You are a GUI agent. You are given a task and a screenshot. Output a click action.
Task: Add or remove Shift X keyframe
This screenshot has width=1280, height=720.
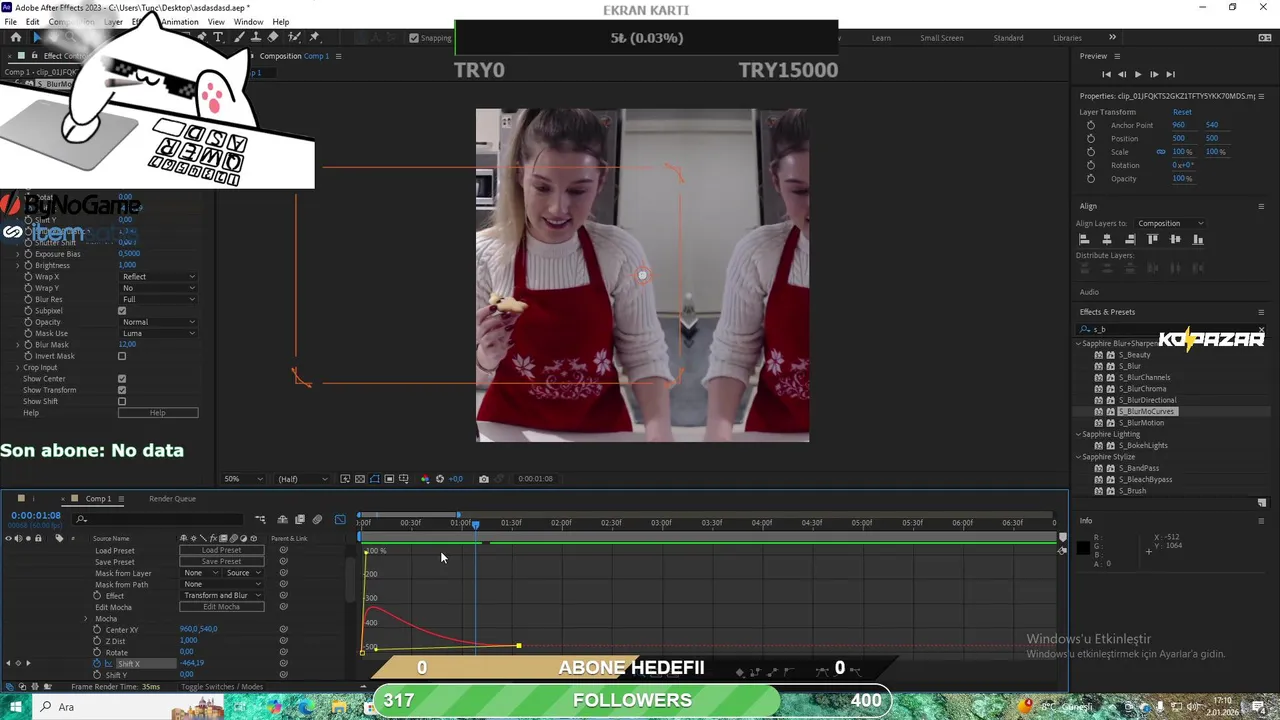pyautogui.click(x=18, y=663)
